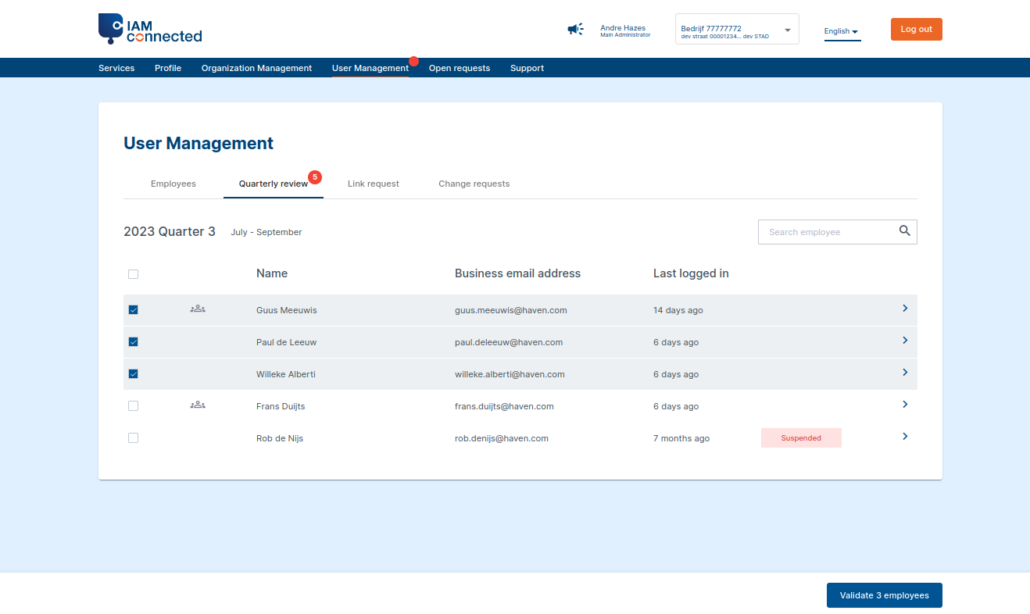Uncheck Paul de Leeuw
This screenshot has height=614, width=1030.
[x=133, y=341]
